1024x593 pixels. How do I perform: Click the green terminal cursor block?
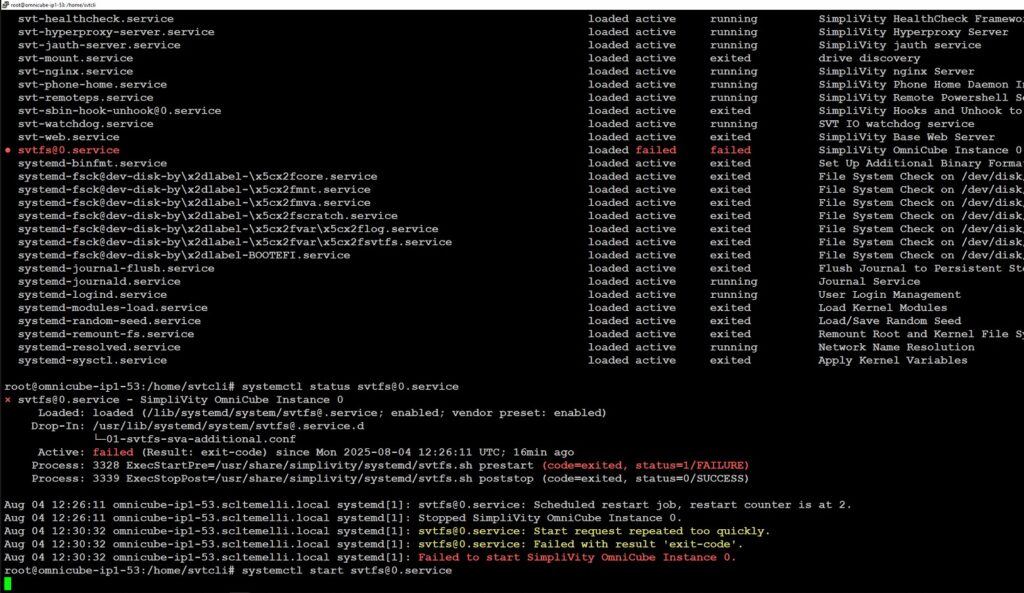point(8,583)
